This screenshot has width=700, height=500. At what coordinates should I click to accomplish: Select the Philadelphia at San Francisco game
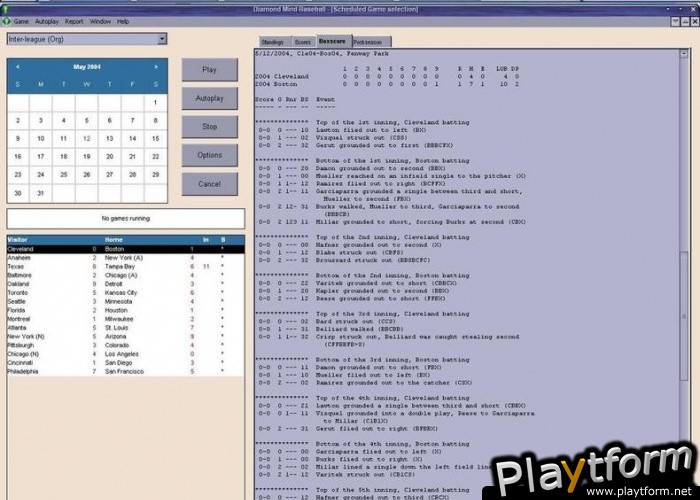click(x=125, y=371)
